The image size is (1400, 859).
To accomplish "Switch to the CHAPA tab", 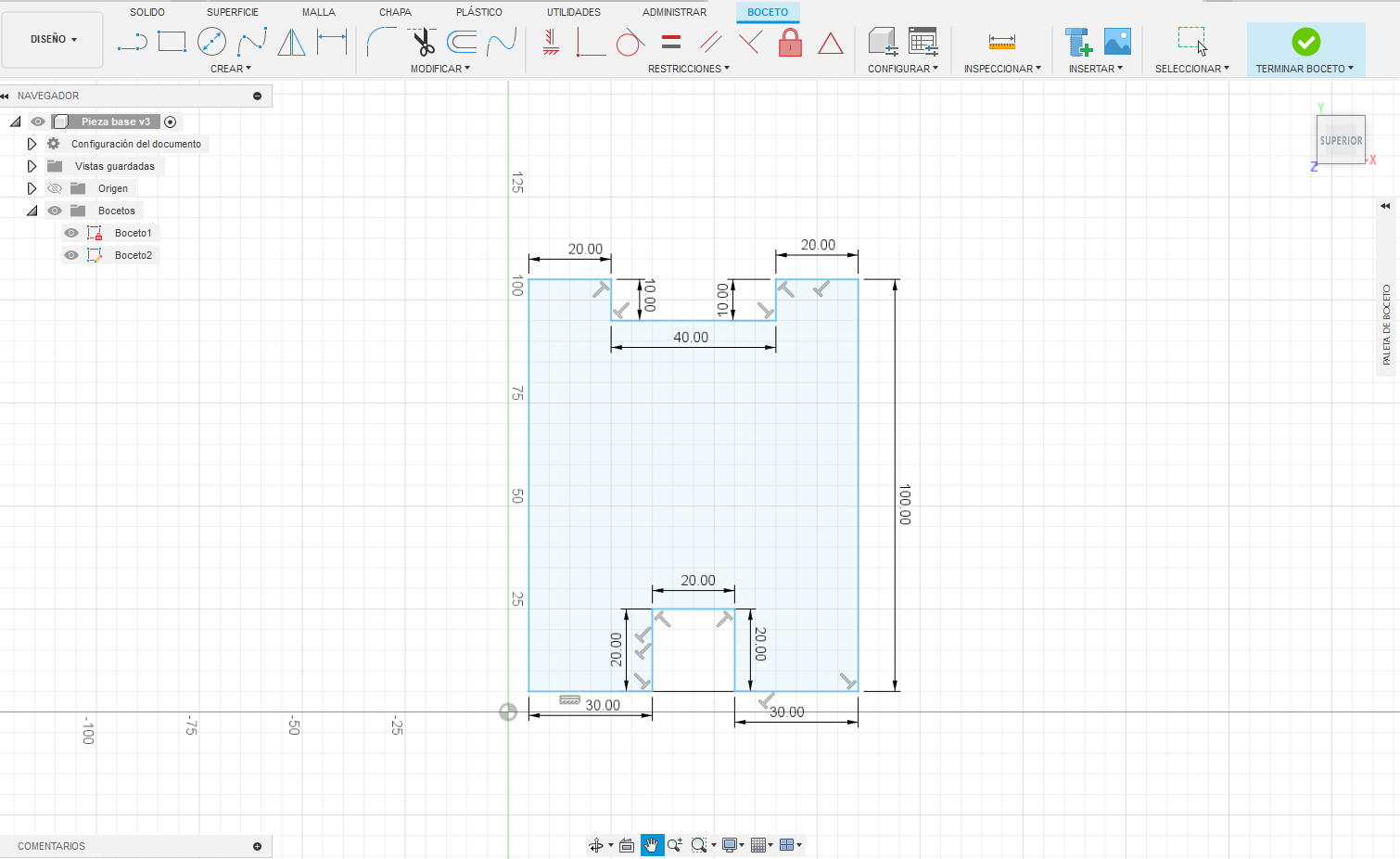I will click(x=396, y=12).
